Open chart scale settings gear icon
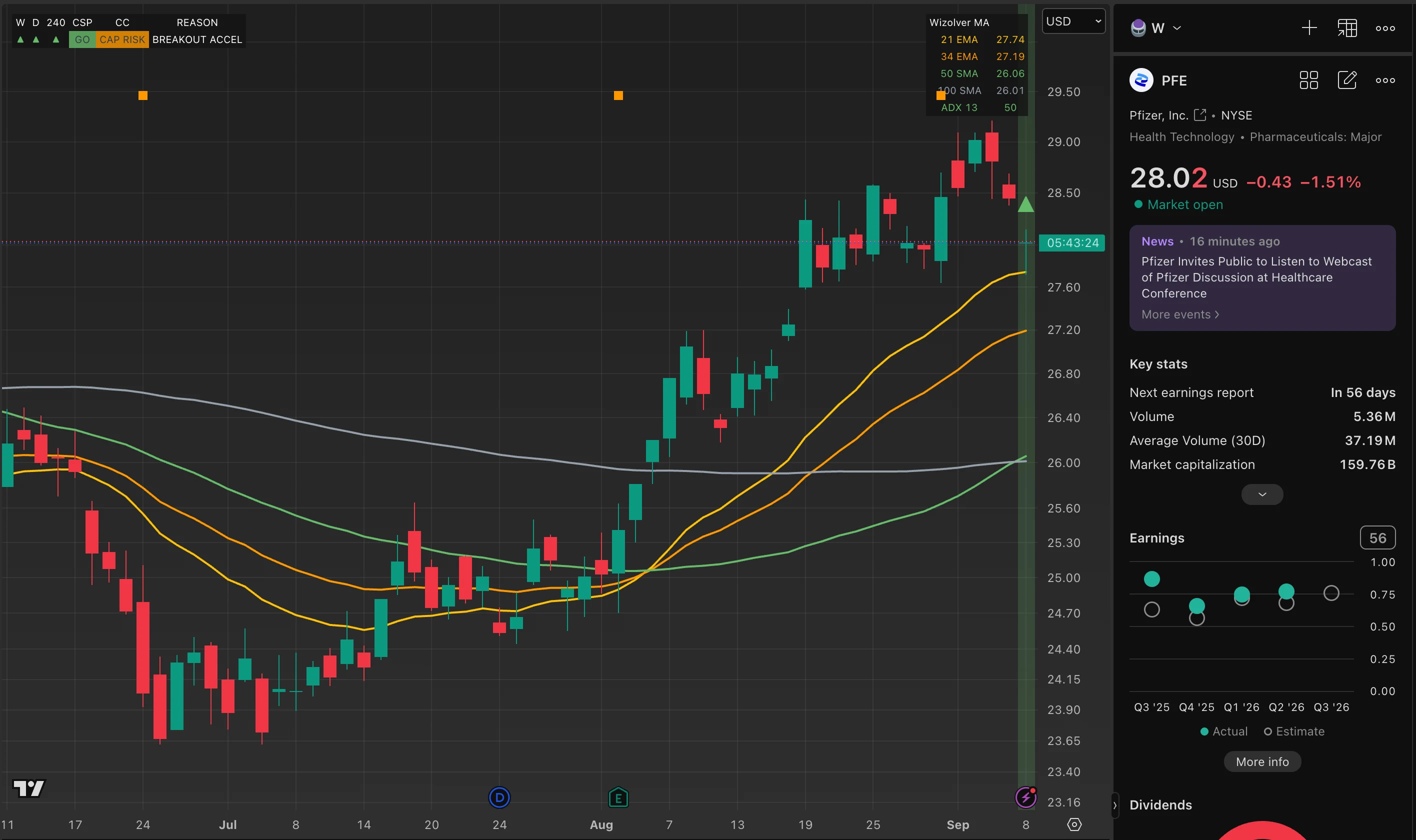Viewport: 1416px width, 840px height. pos(1073,824)
